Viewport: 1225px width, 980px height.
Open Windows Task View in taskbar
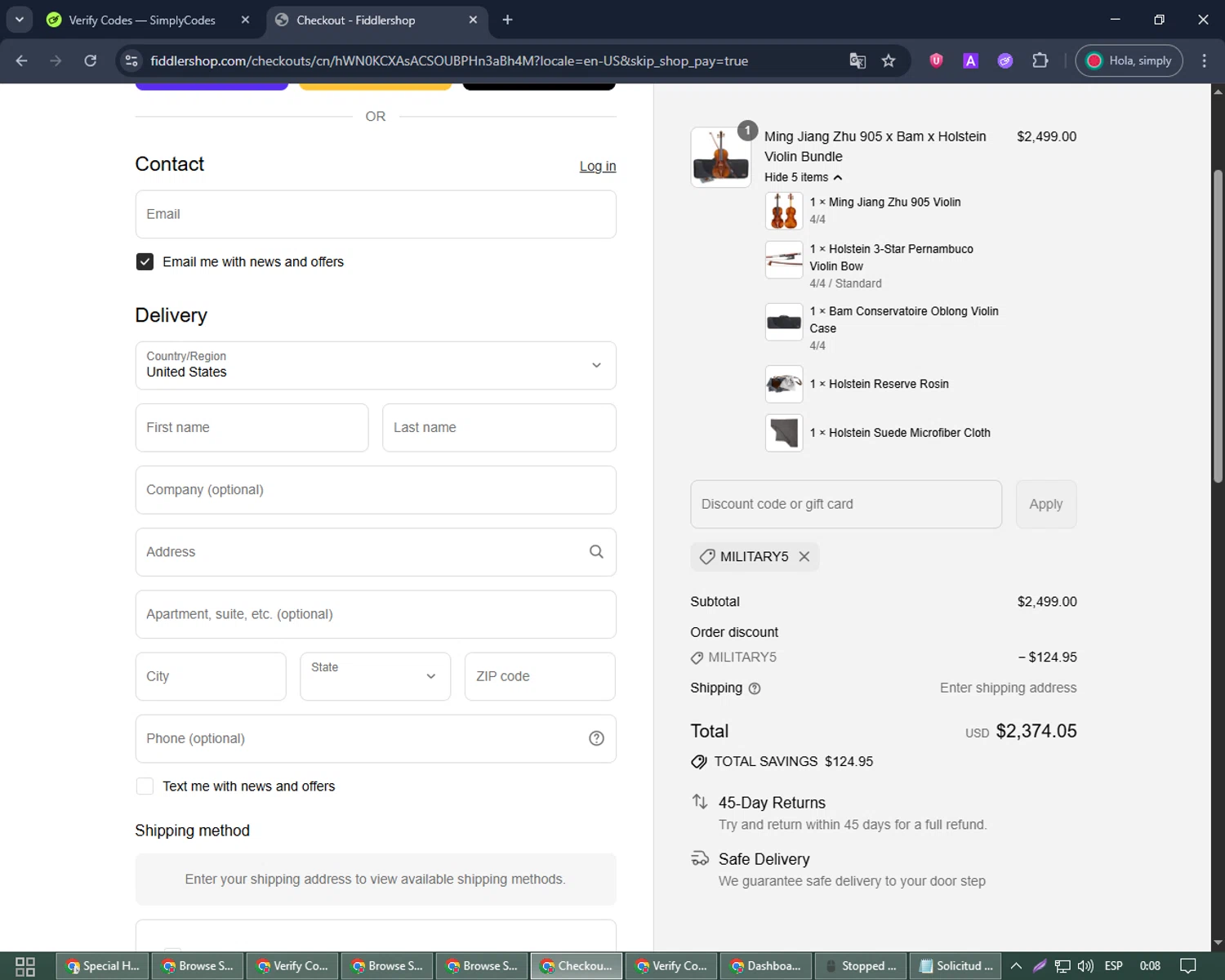tap(25, 966)
